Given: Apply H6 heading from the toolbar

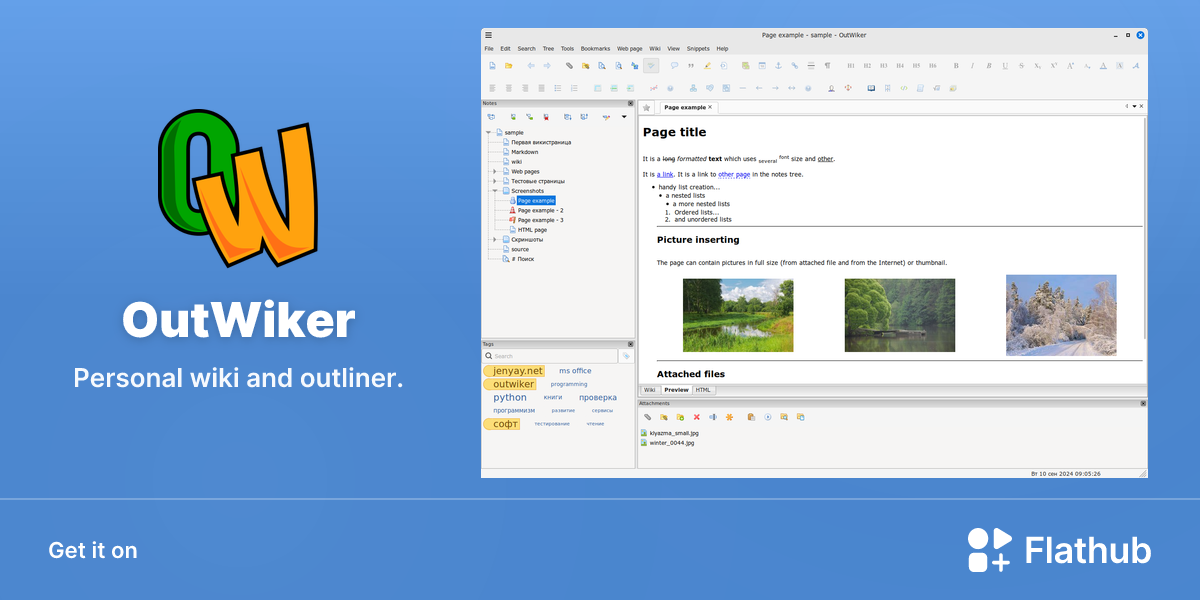Looking at the screenshot, I should (x=933, y=66).
